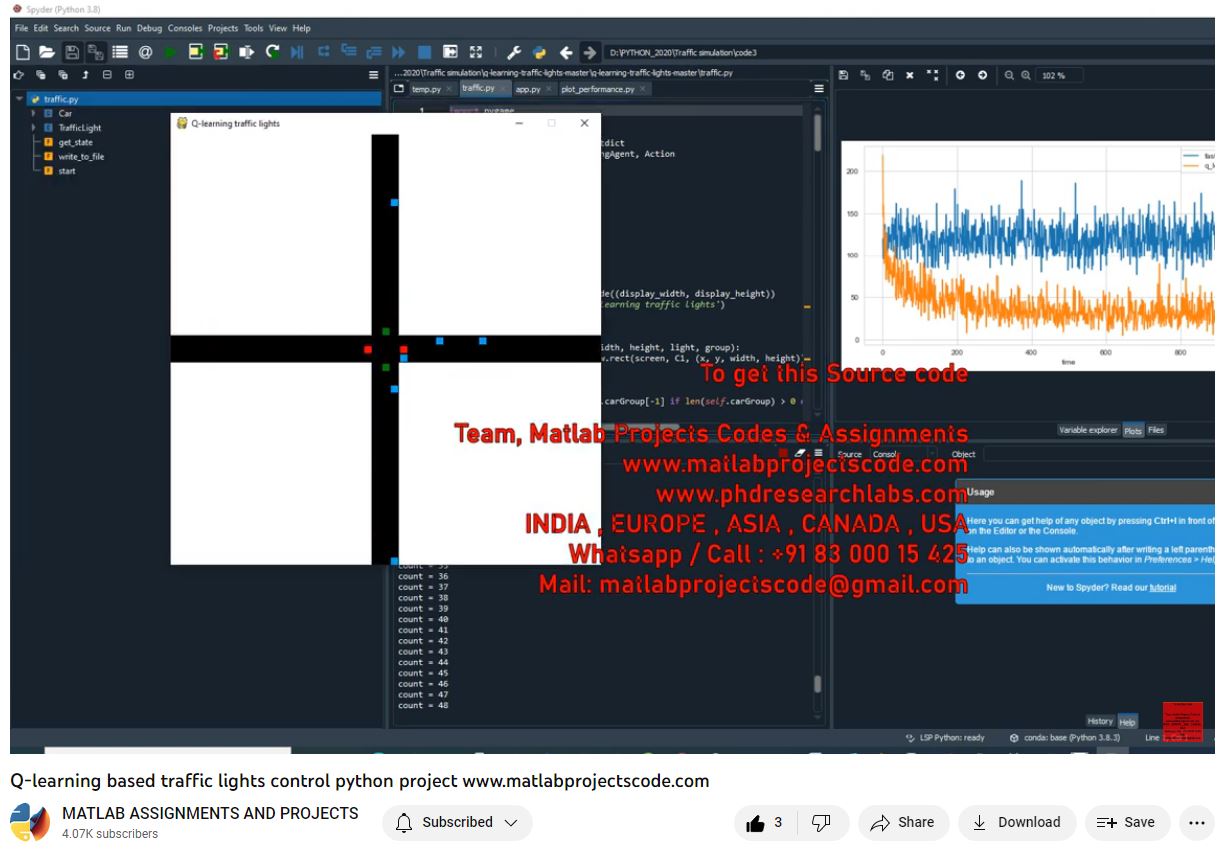Collapse the traffic.py outline tree node
Screen dimensions: 1226x855
pos(20,99)
